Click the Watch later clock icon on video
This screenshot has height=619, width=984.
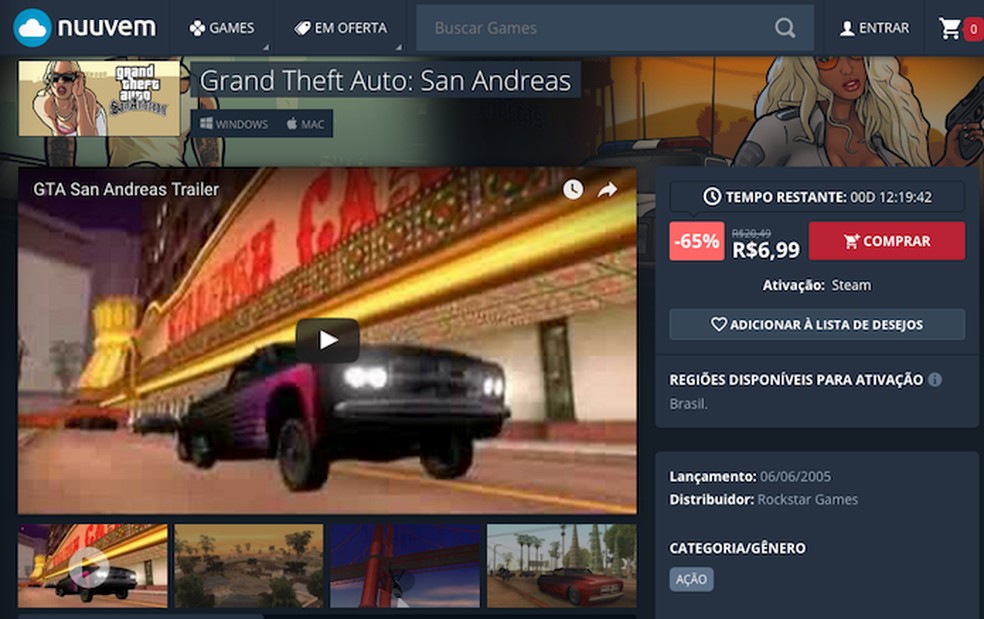[572, 189]
